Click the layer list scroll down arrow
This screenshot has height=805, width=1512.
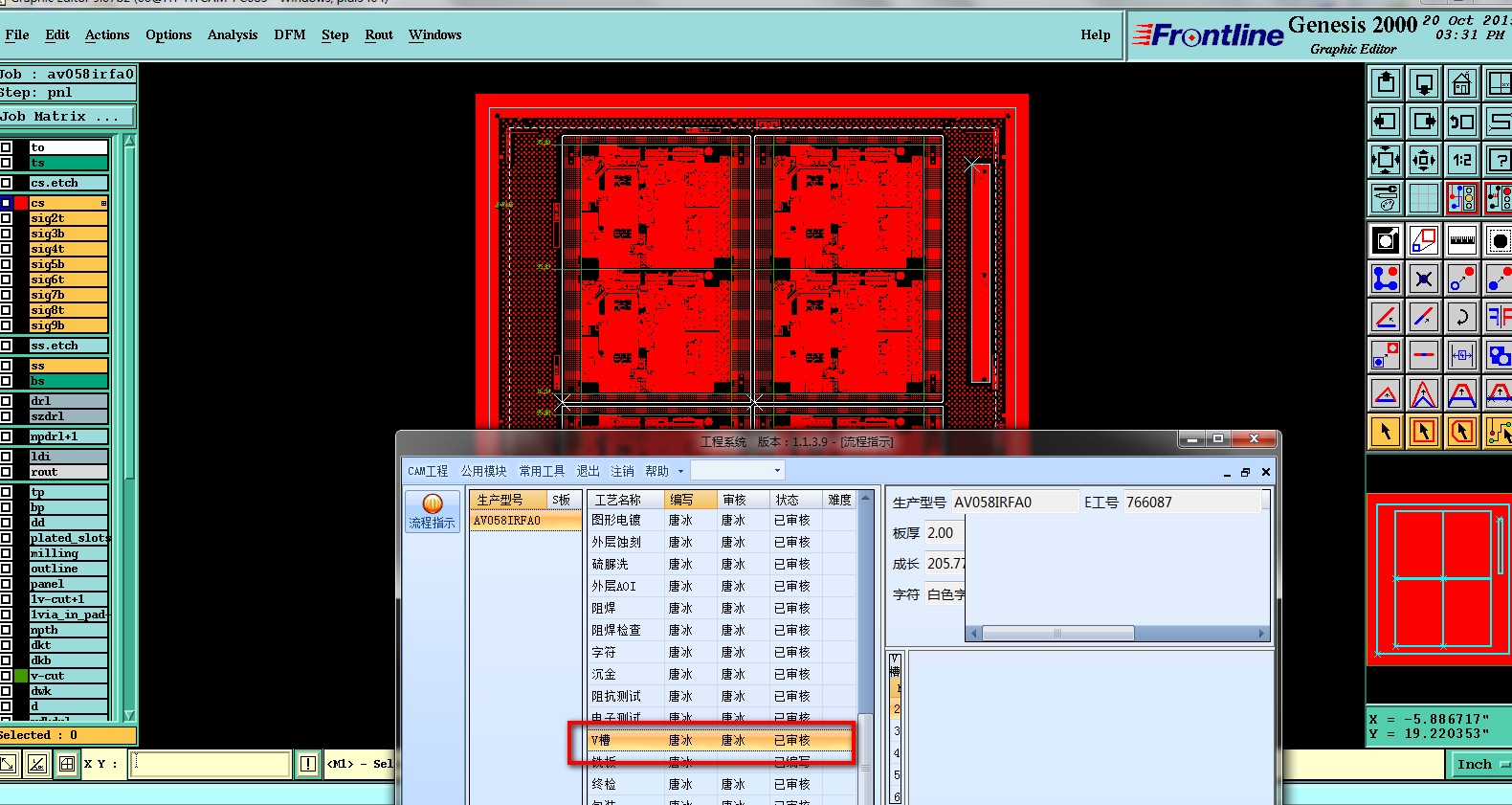pyautogui.click(x=129, y=715)
